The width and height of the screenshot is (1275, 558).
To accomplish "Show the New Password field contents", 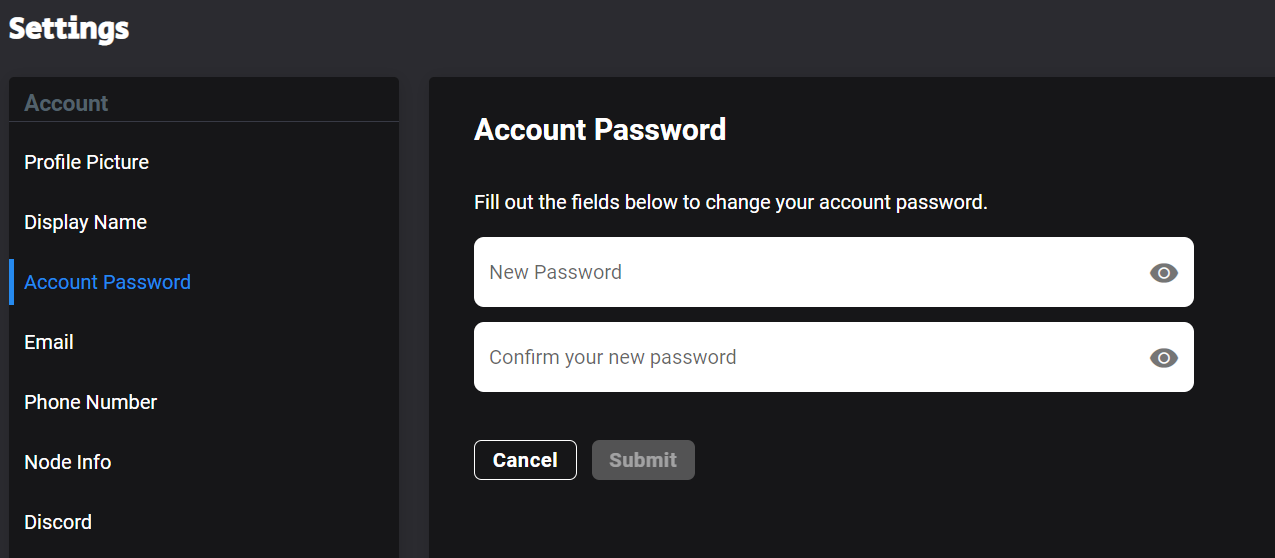I will point(1163,273).
